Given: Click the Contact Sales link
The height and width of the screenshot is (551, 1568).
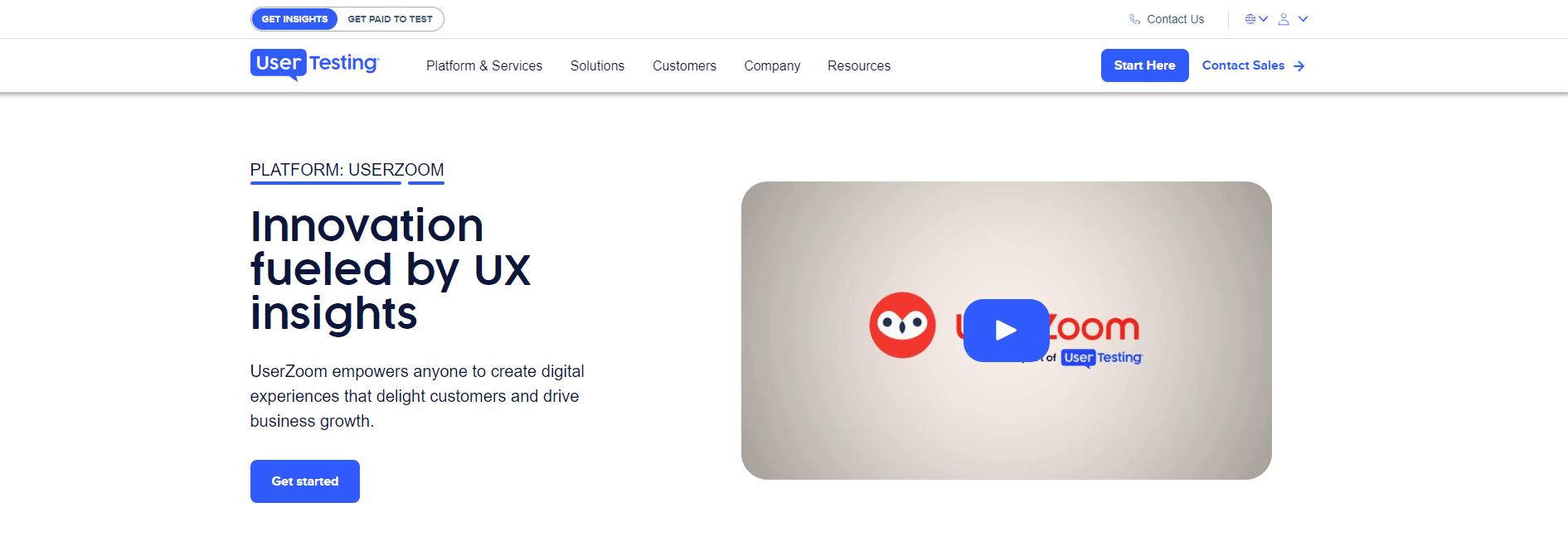Looking at the screenshot, I should (1243, 65).
